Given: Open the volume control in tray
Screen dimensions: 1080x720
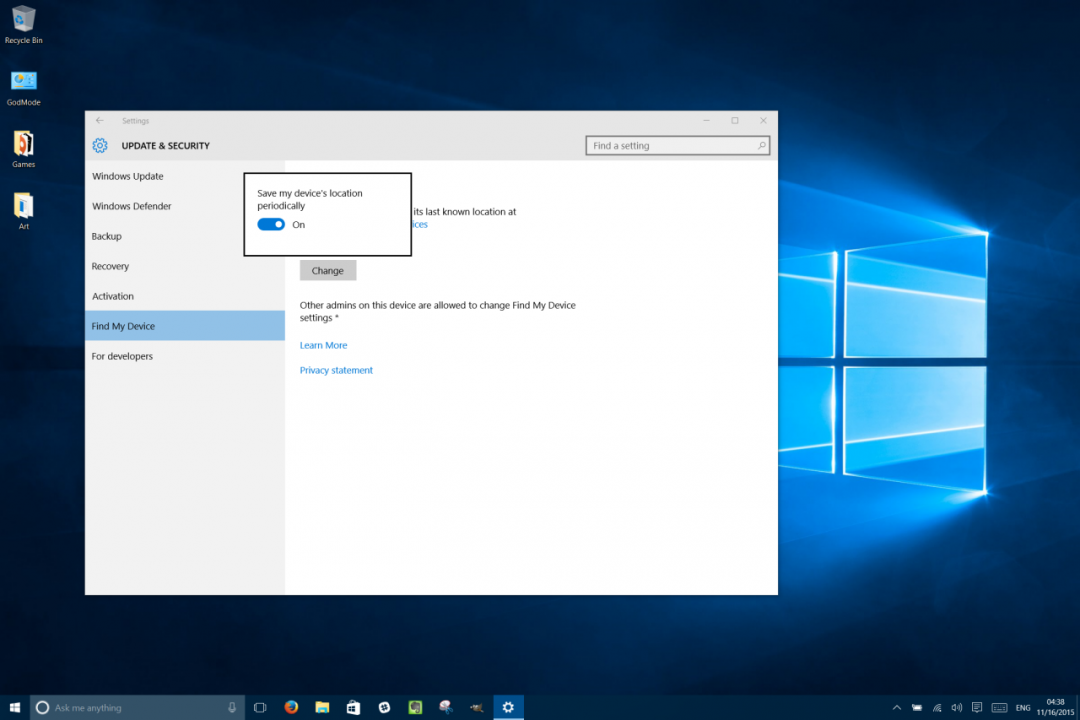Looking at the screenshot, I should pos(957,708).
